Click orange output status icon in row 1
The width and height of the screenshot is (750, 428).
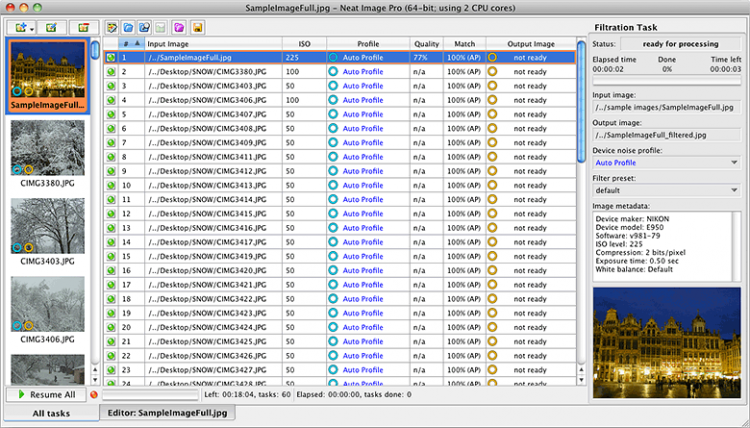492,57
